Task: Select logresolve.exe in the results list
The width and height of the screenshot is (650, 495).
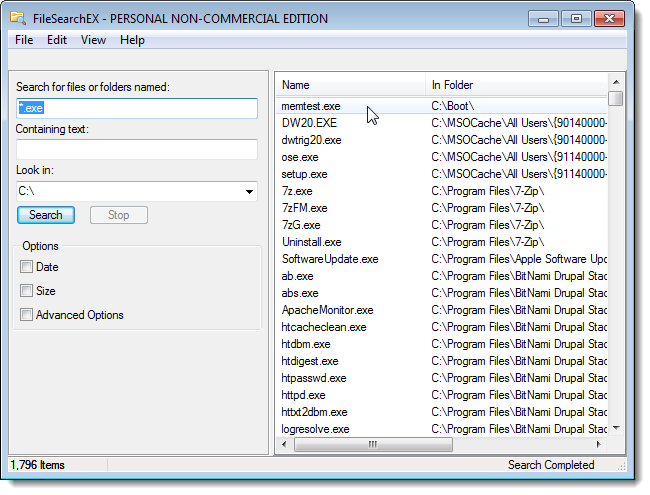Action: click(x=315, y=429)
